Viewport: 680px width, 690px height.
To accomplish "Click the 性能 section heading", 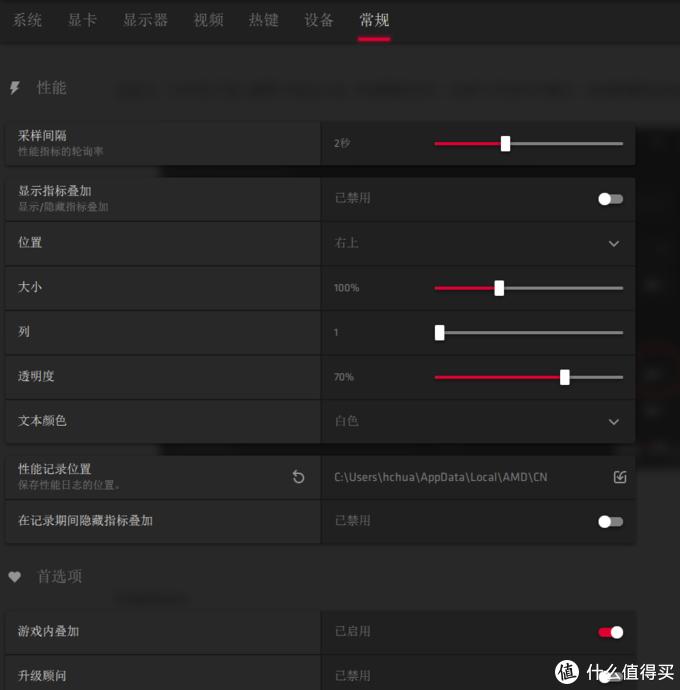I will tap(51, 88).
